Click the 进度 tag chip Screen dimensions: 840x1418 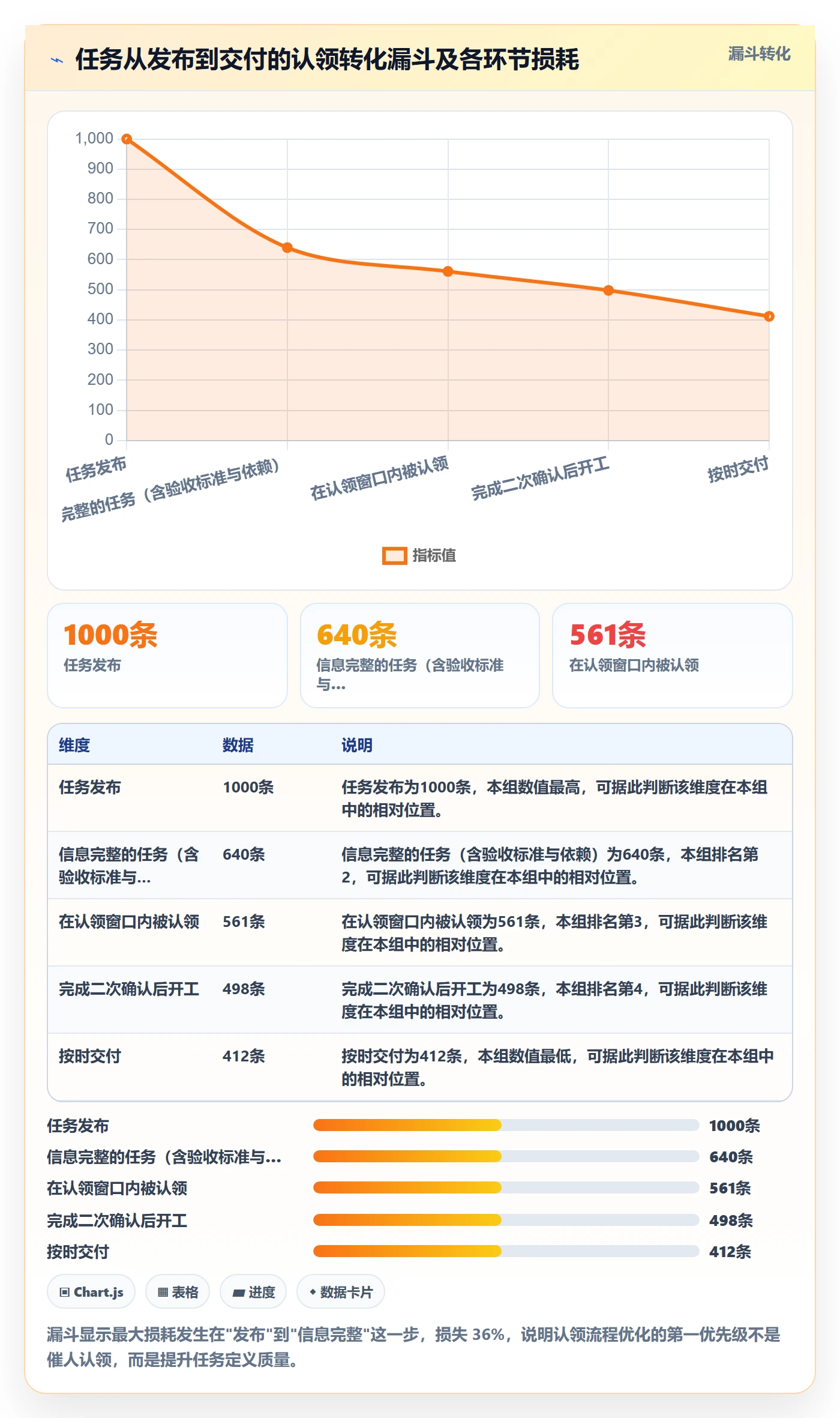coord(253,1292)
